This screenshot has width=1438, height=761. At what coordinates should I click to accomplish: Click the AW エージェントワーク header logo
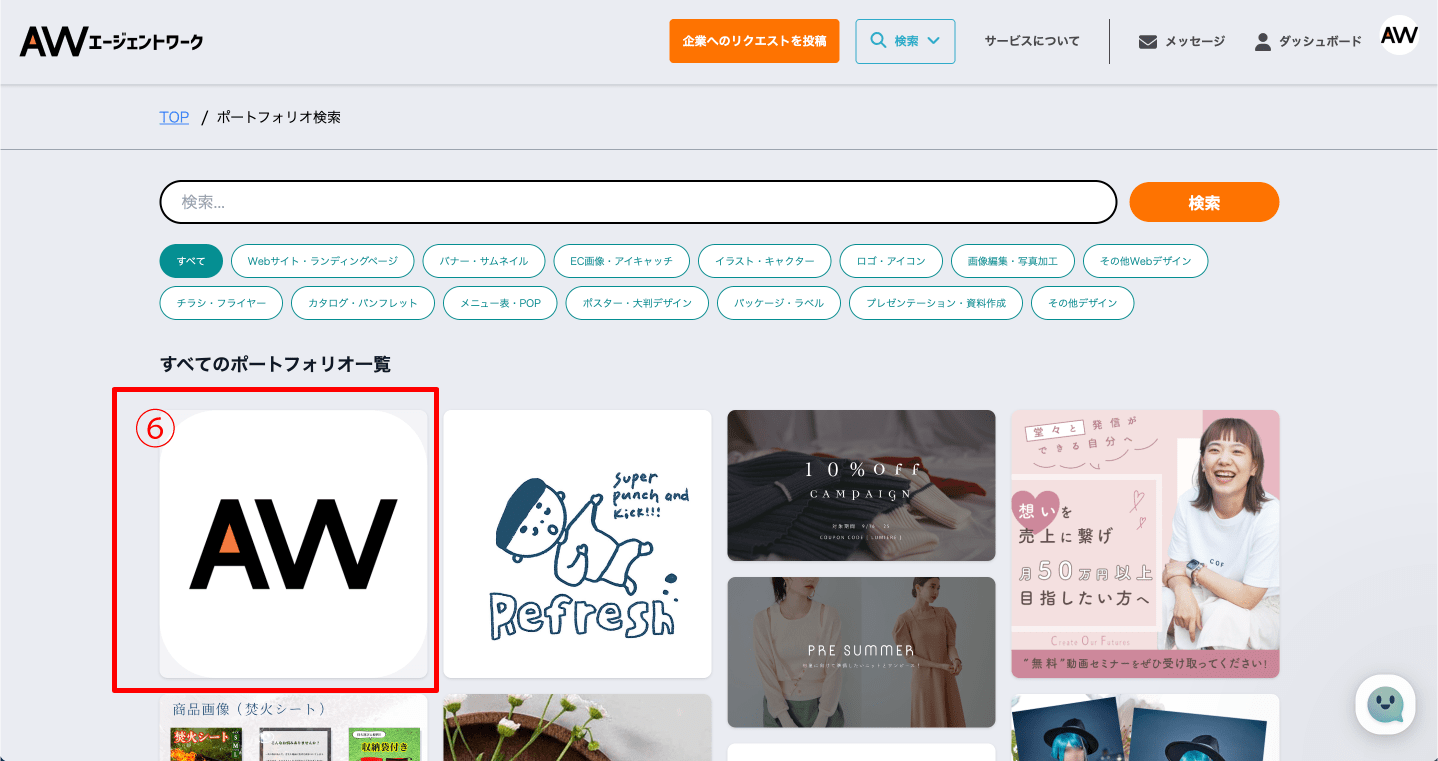click(111, 42)
